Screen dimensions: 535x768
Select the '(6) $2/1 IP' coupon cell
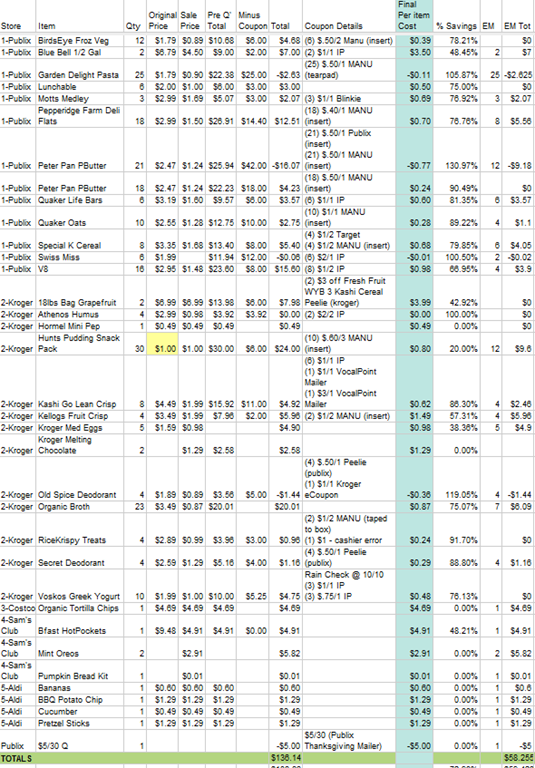pos(349,258)
